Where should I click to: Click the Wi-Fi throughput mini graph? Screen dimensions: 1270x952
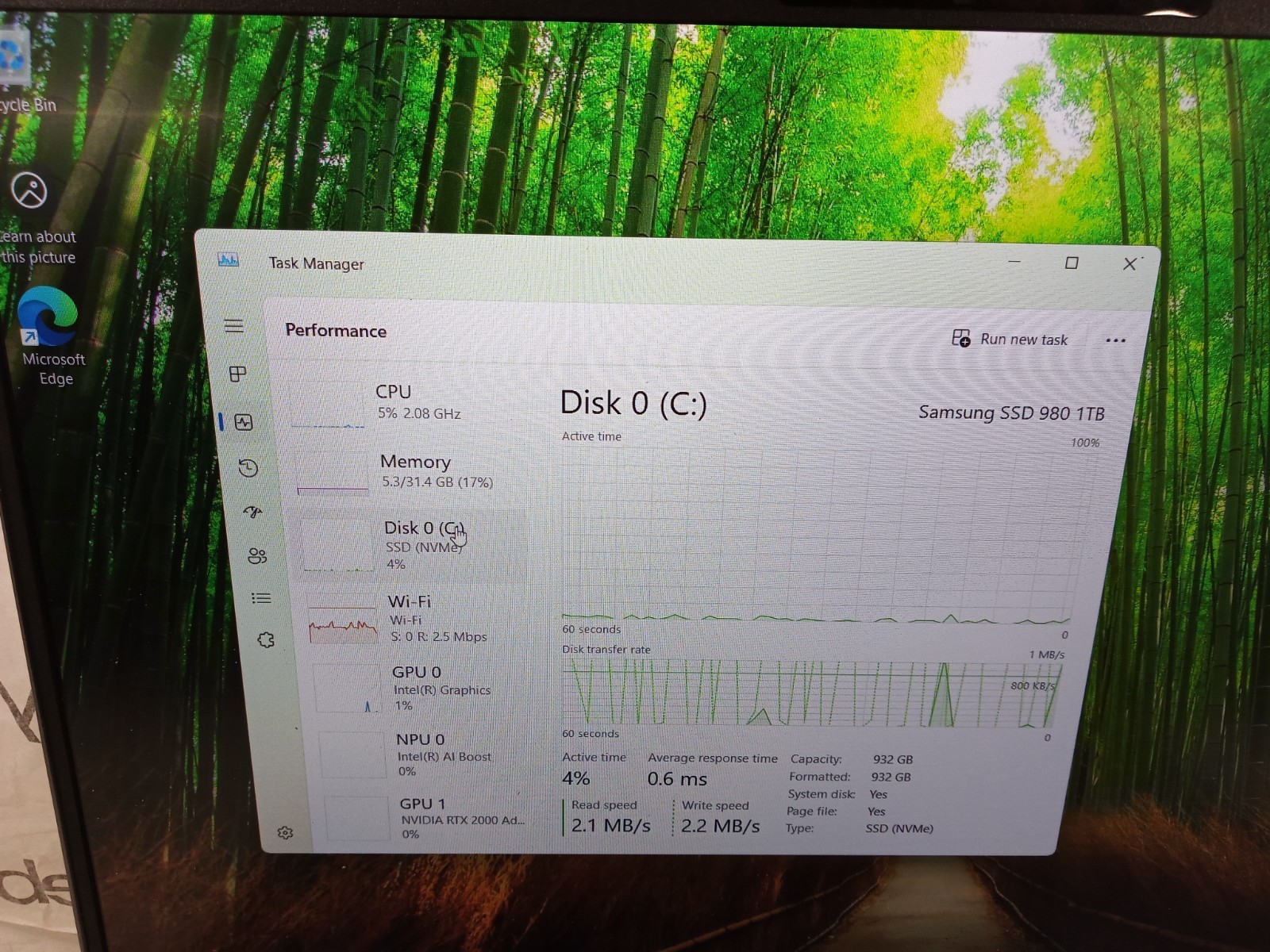click(343, 620)
